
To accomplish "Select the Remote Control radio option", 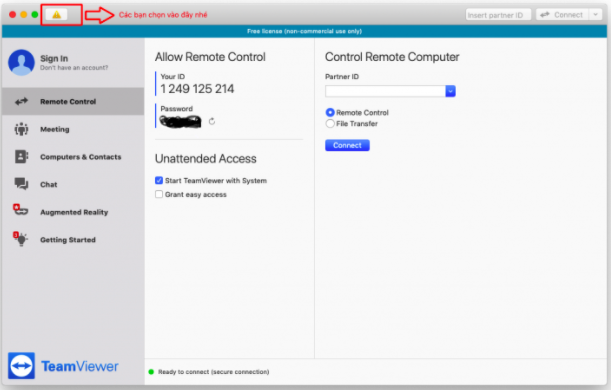I will click(330, 112).
